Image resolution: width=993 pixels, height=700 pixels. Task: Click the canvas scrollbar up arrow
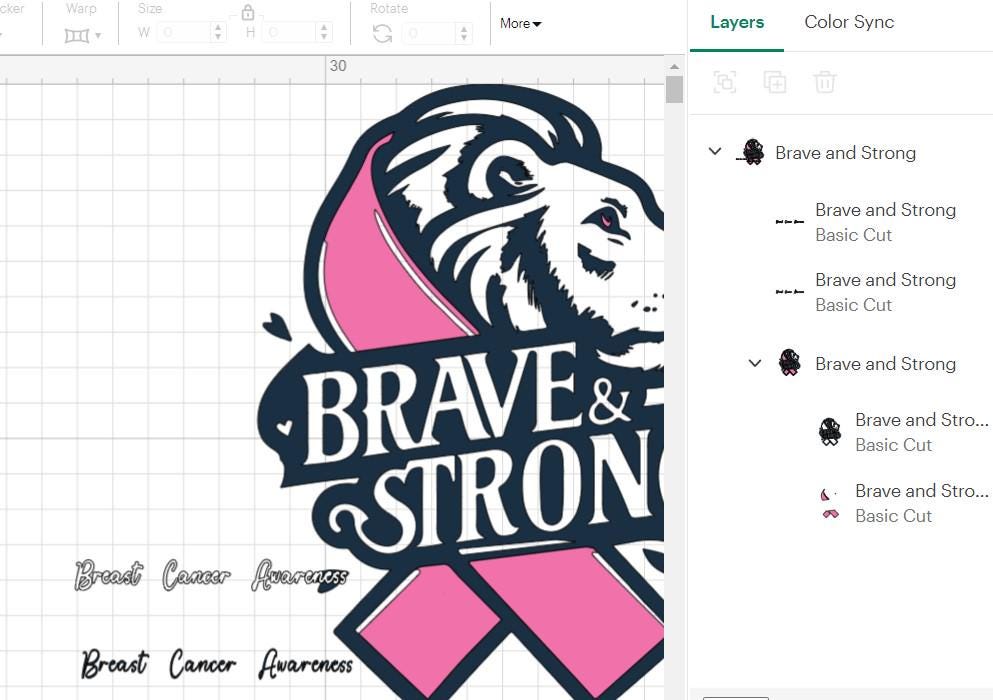[x=674, y=67]
